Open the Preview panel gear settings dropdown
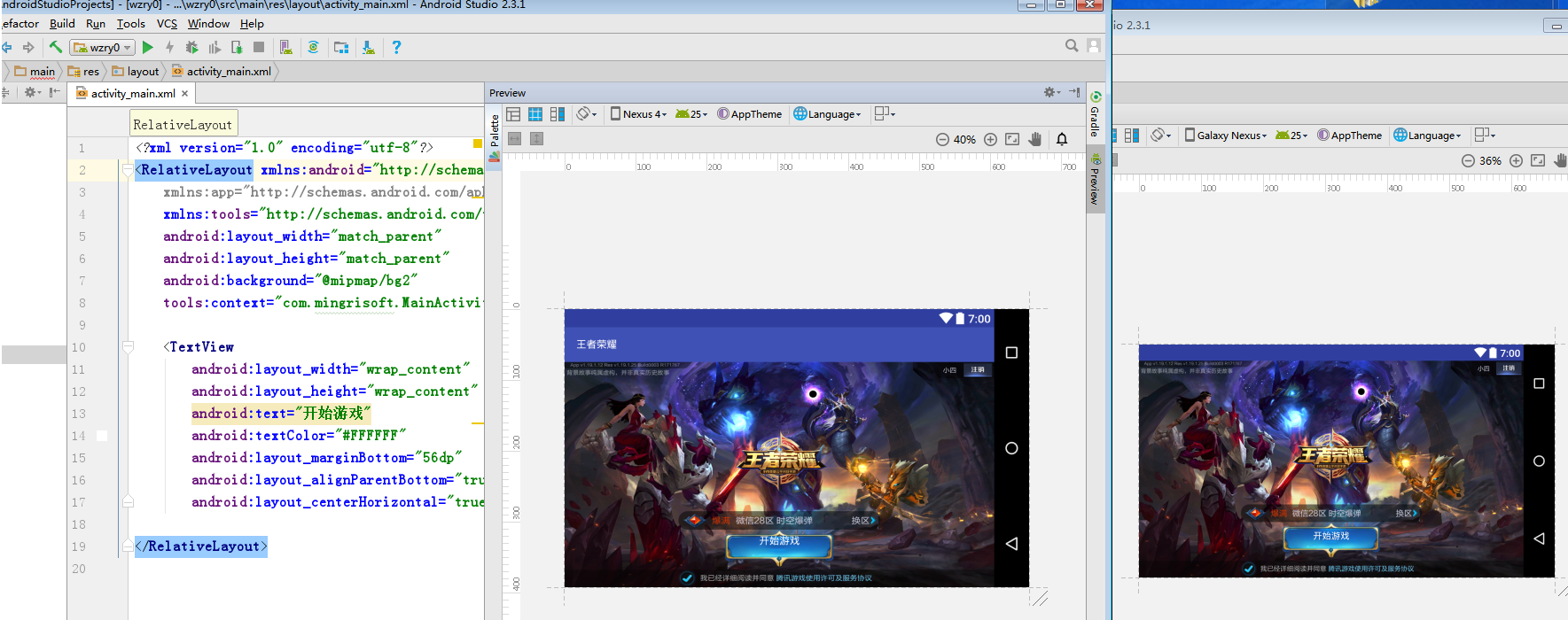This screenshot has width=1568, height=620. 1052,92
